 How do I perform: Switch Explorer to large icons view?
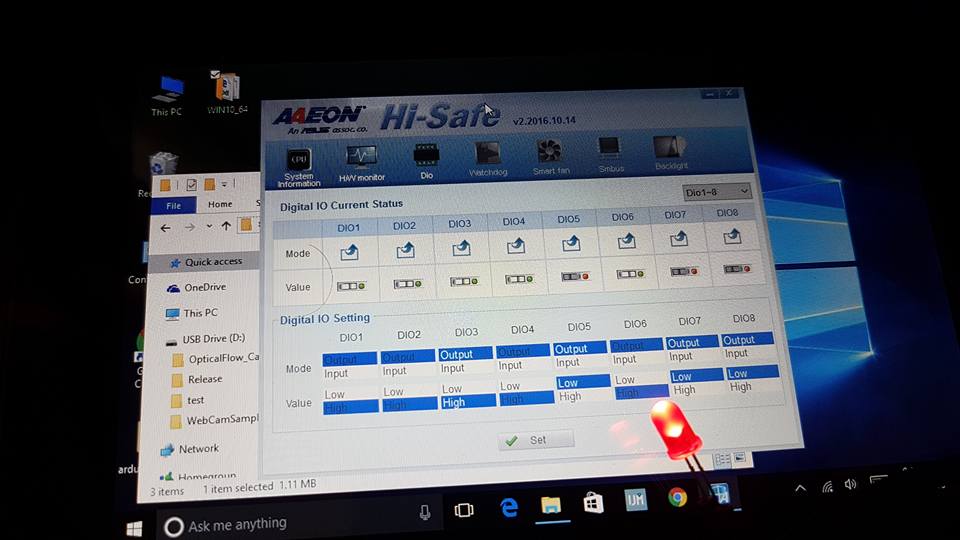click(740, 457)
